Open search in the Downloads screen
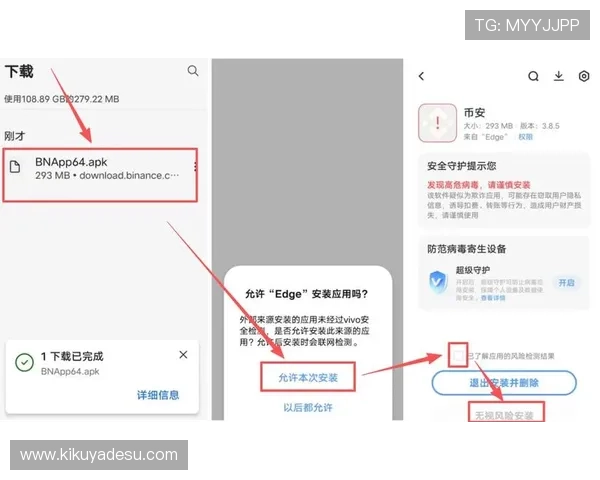This screenshot has height=480, width=600. [193, 71]
